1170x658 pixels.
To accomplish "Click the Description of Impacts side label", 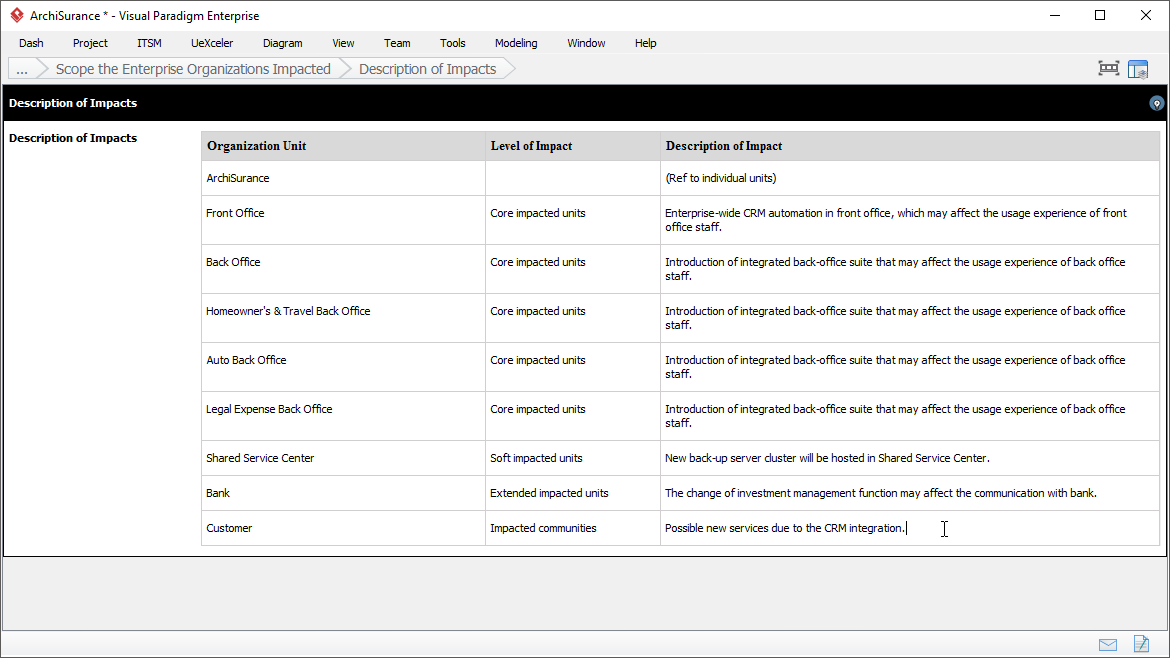I will tap(73, 138).
